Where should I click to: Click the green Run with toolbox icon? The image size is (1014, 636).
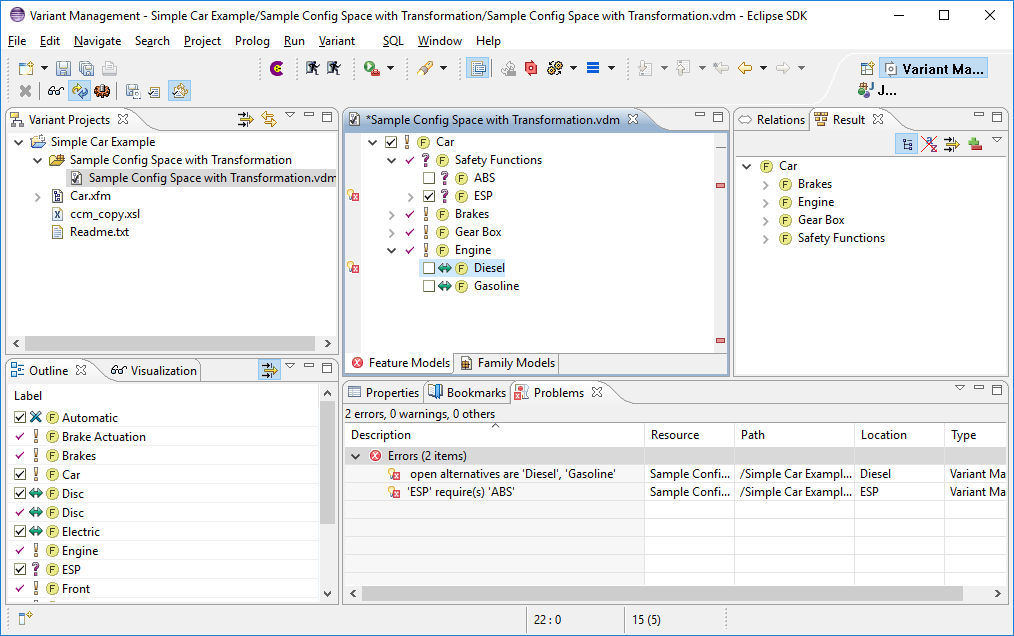point(371,68)
